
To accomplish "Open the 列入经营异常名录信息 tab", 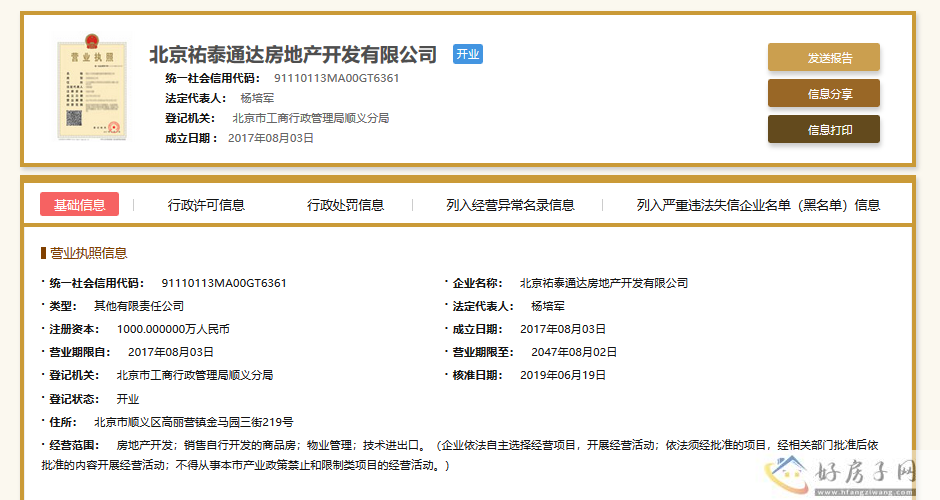I will (x=510, y=205).
